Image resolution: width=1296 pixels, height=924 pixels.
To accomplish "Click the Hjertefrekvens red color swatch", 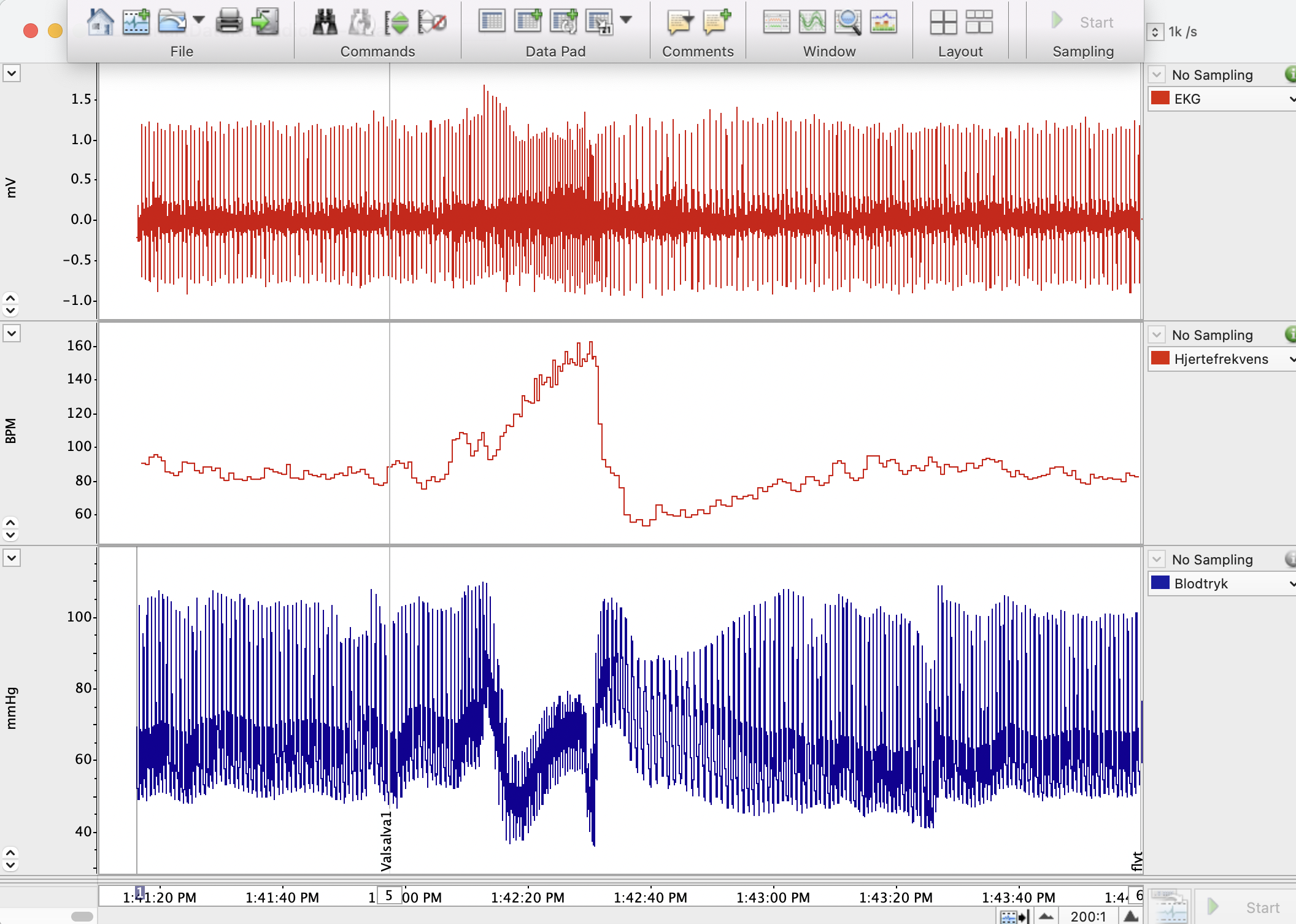I will coord(1160,359).
